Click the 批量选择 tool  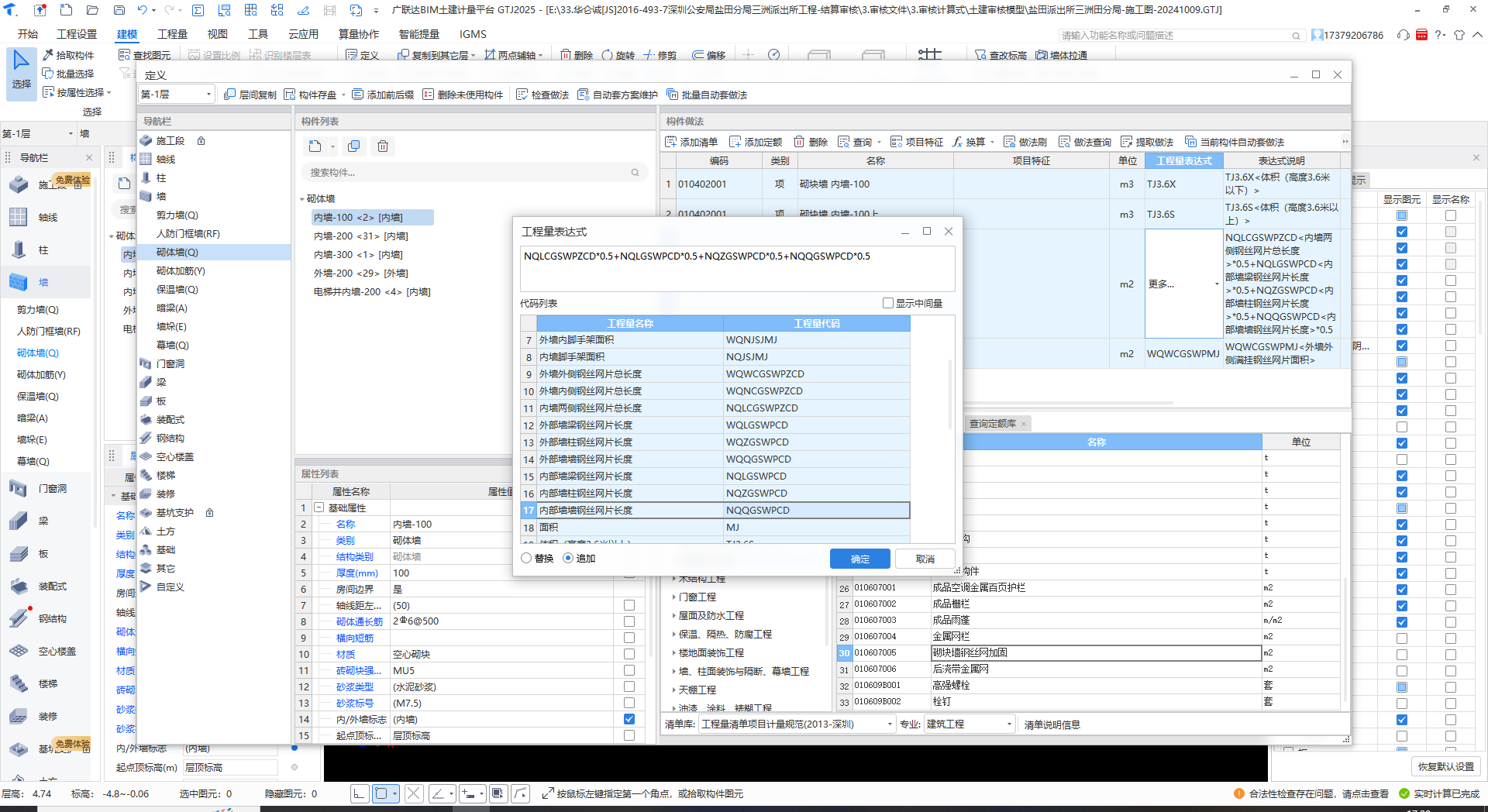coord(68,74)
